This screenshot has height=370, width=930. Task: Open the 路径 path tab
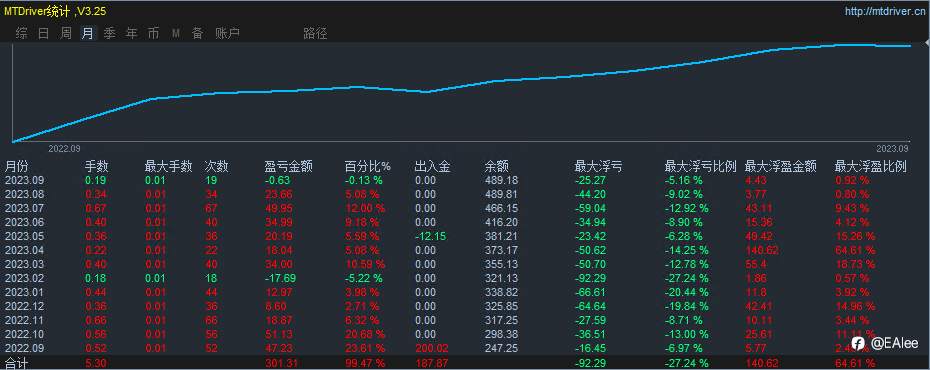(315, 33)
